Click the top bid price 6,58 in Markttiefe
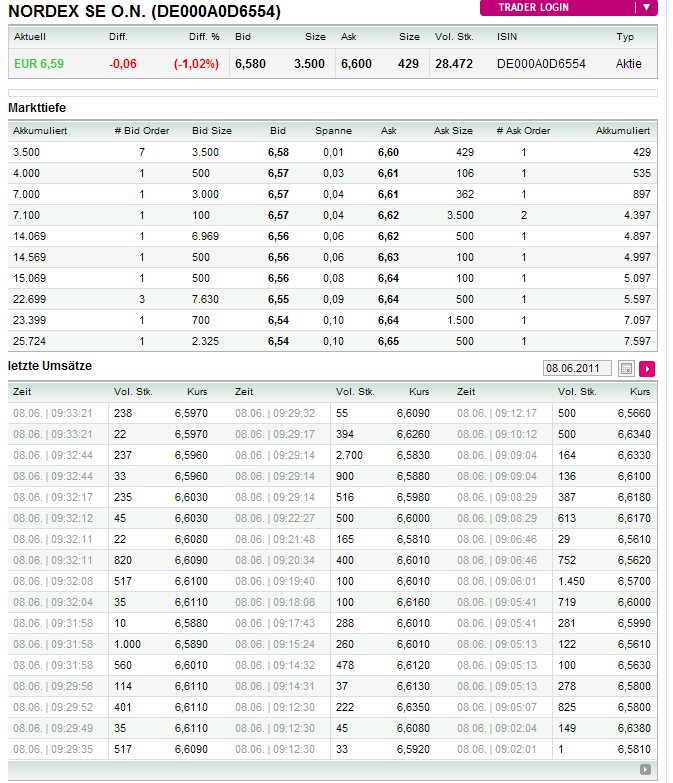 coord(278,152)
